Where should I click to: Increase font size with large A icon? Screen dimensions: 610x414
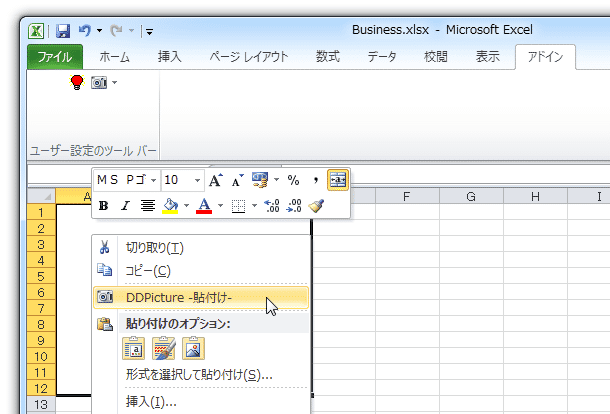click(216, 180)
